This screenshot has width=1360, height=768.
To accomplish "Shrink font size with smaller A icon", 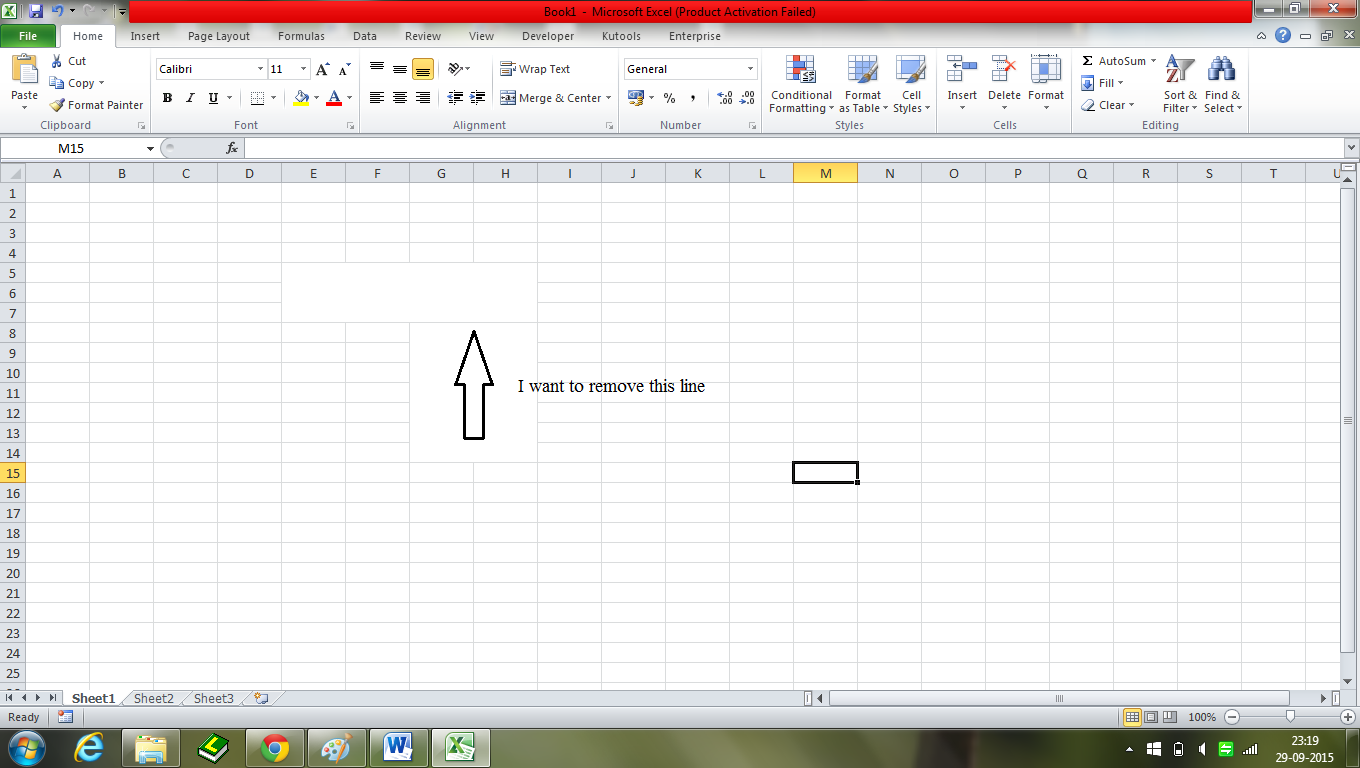I will click(x=344, y=70).
